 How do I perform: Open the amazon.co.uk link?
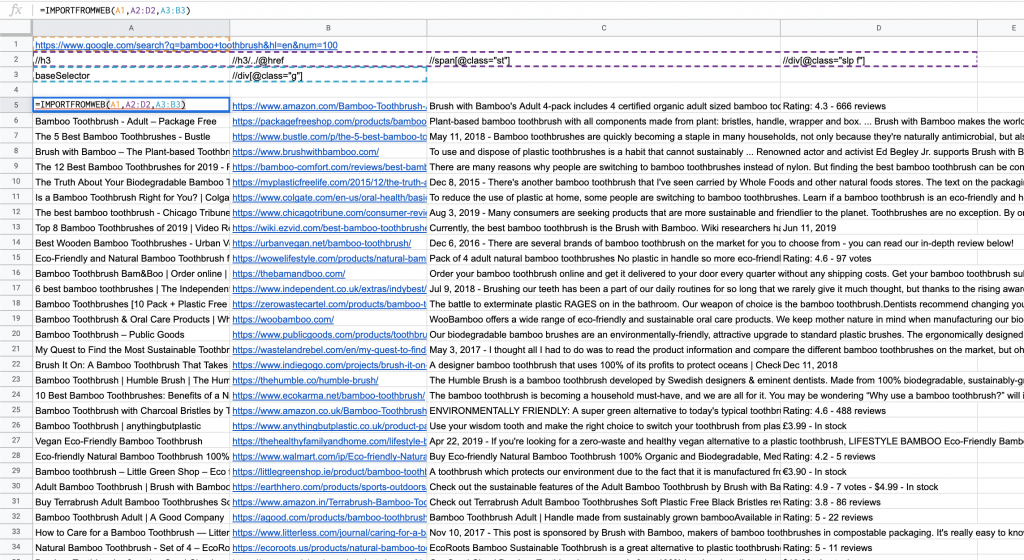click(329, 411)
